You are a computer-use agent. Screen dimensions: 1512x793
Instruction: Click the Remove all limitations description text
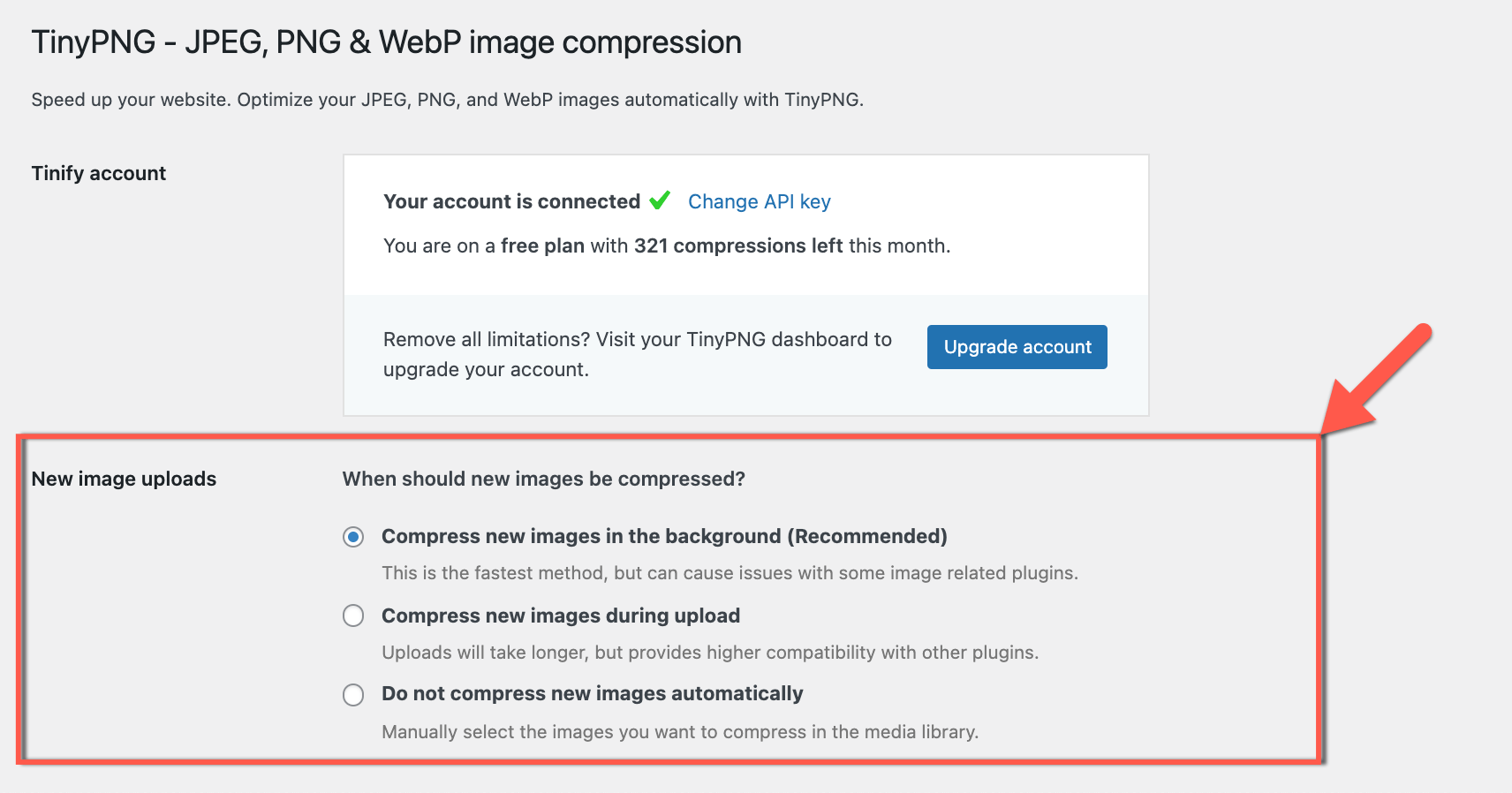(638, 354)
